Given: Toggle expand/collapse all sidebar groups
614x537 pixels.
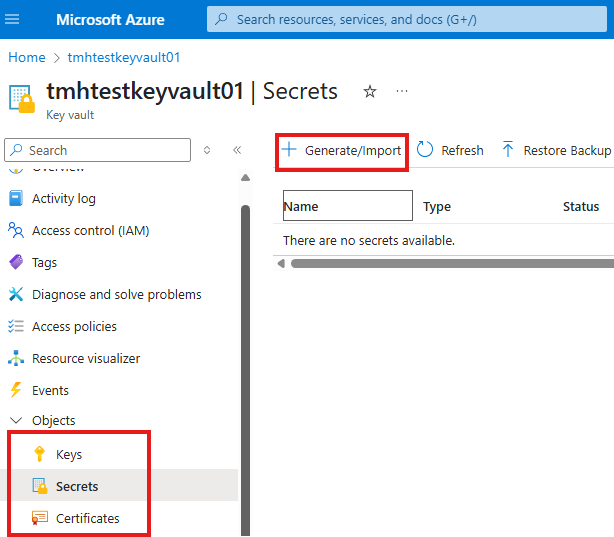Looking at the screenshot, I should pos(207,150).
